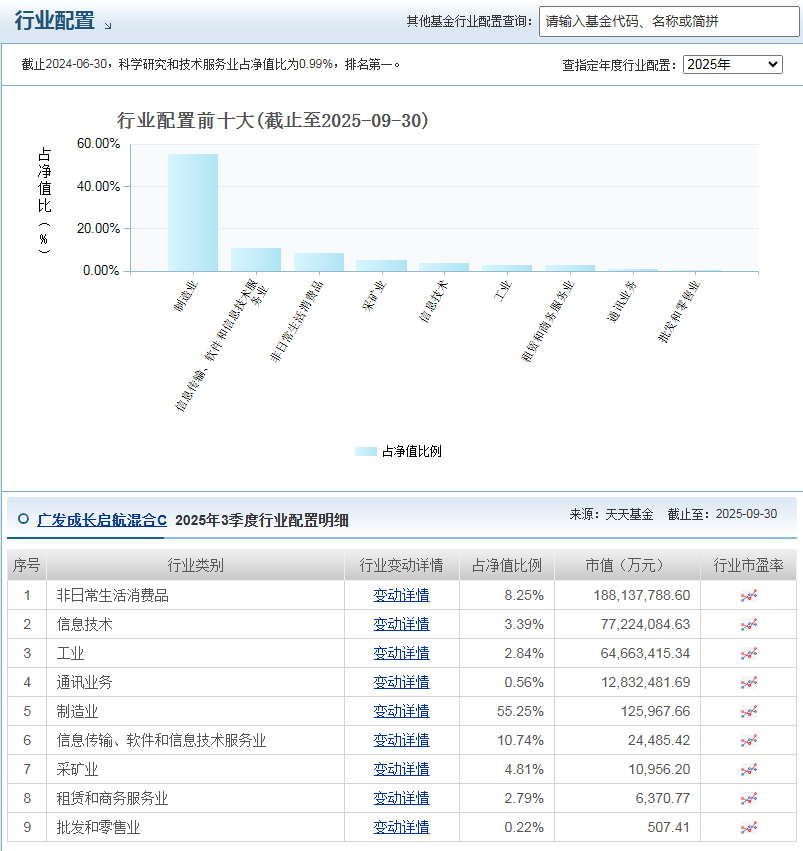This screenshot has height=851, width=803.
Task: Click the 行业变动详情 column header
Action: click(x=402, y=565)
